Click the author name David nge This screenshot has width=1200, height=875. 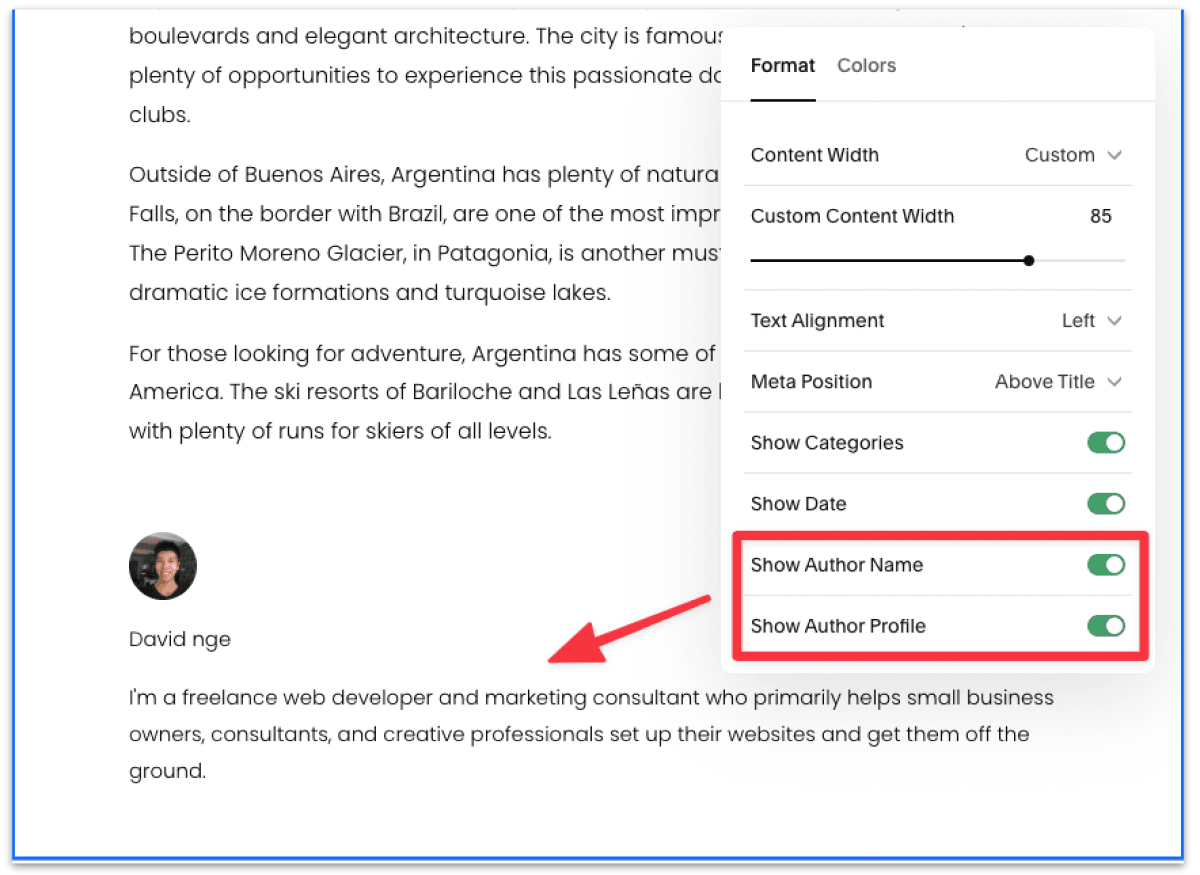(x=180, y=638)
